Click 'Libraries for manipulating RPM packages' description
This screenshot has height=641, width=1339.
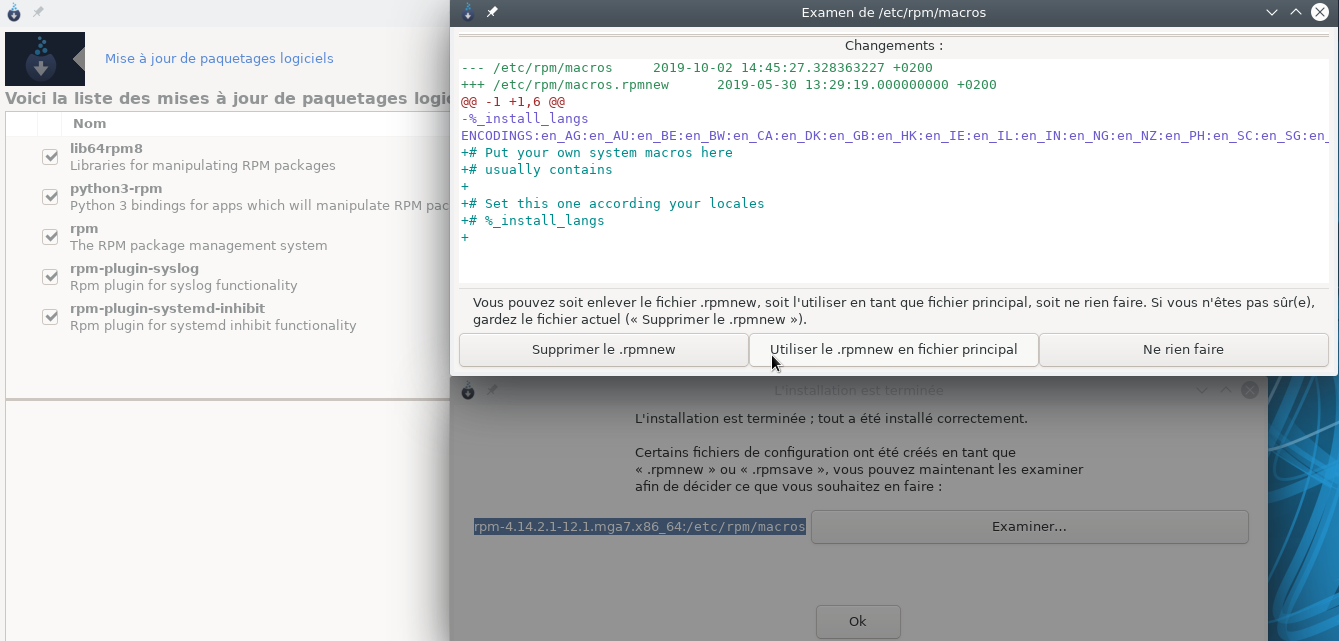pos(203,165)
